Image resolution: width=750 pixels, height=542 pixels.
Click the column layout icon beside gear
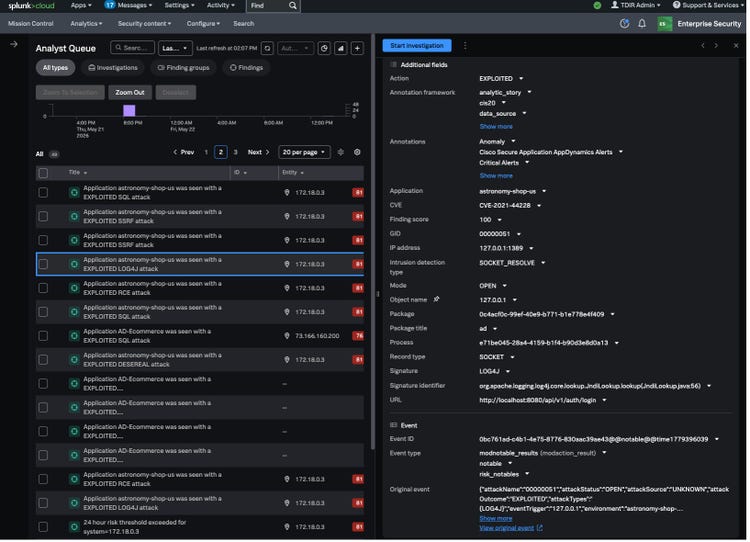(x=342, y=152)
